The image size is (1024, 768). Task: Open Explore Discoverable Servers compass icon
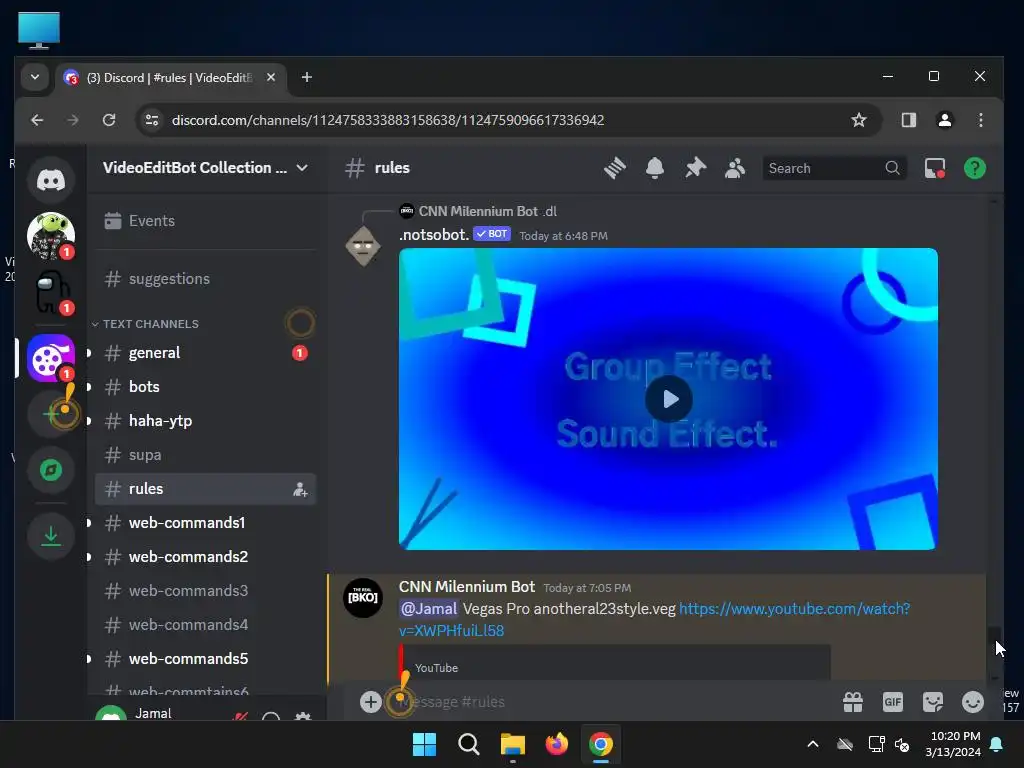pos(51,470)
